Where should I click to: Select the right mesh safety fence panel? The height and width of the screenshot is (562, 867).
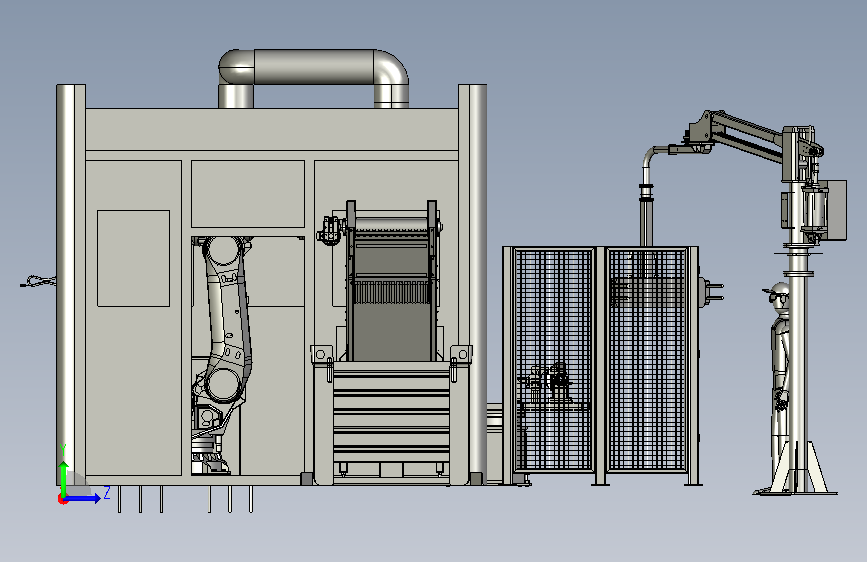[x=646, y=361]
